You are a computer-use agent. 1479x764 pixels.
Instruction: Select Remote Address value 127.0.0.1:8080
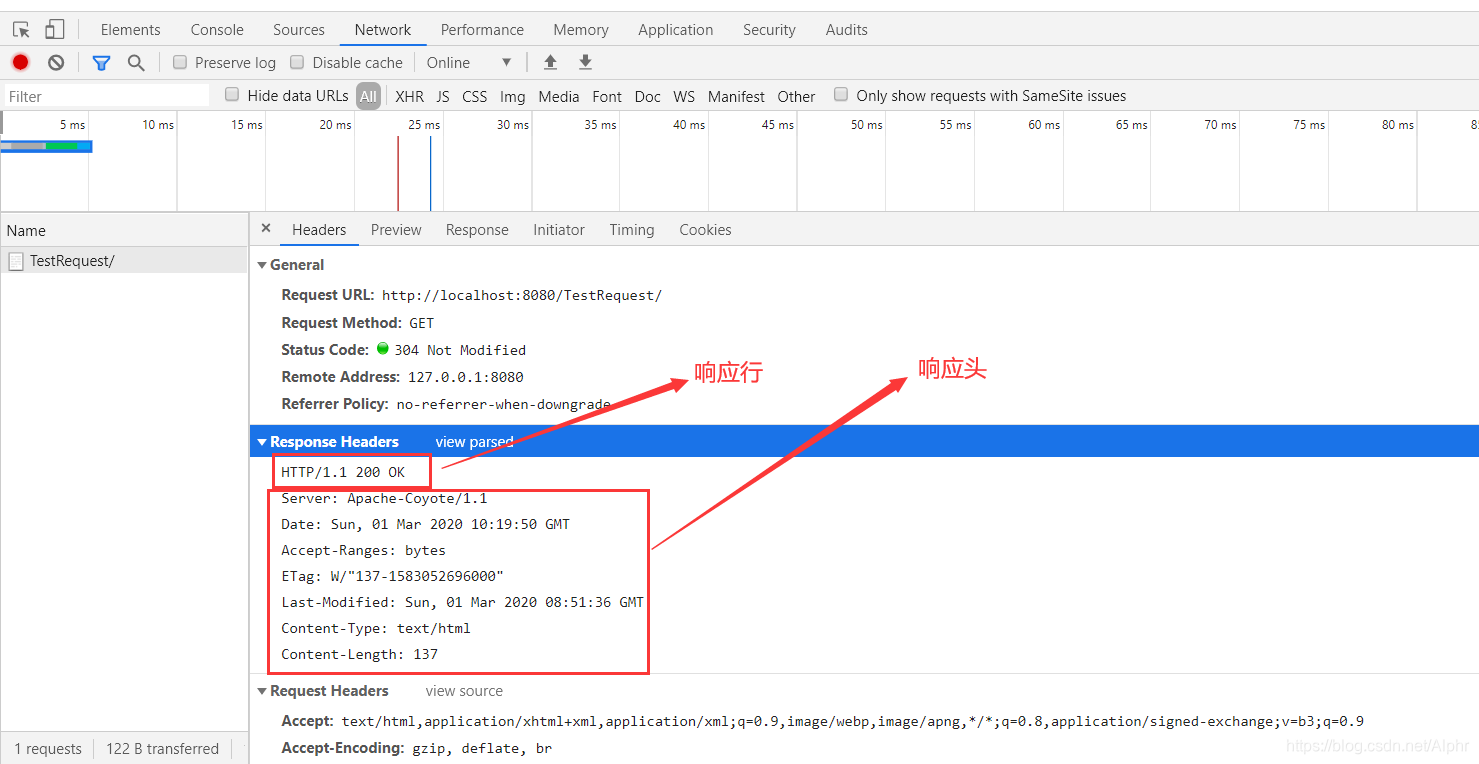point(465,377)
